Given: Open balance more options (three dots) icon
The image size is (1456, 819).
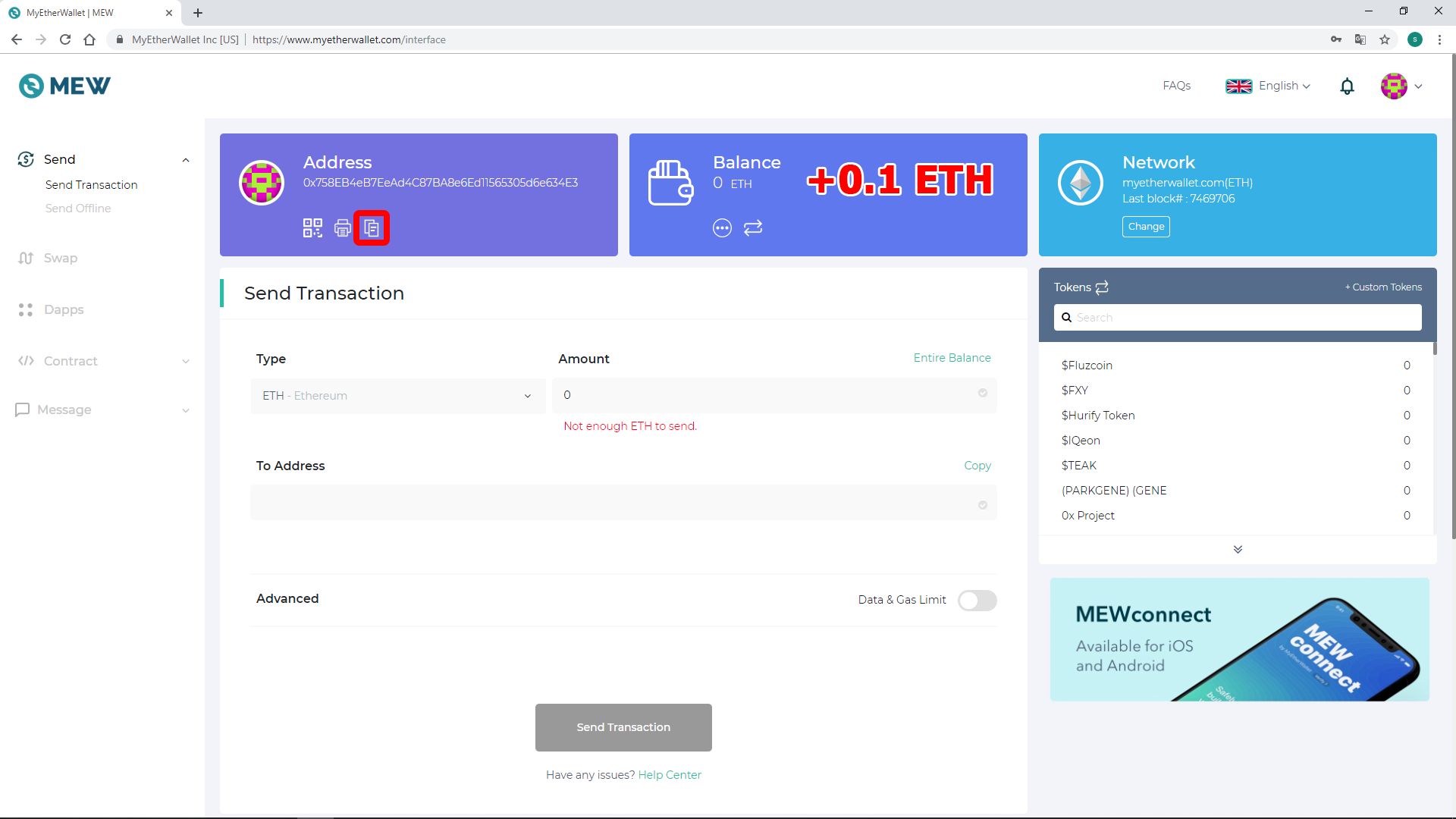Looking at the screenshot, I should click(722, 227).
